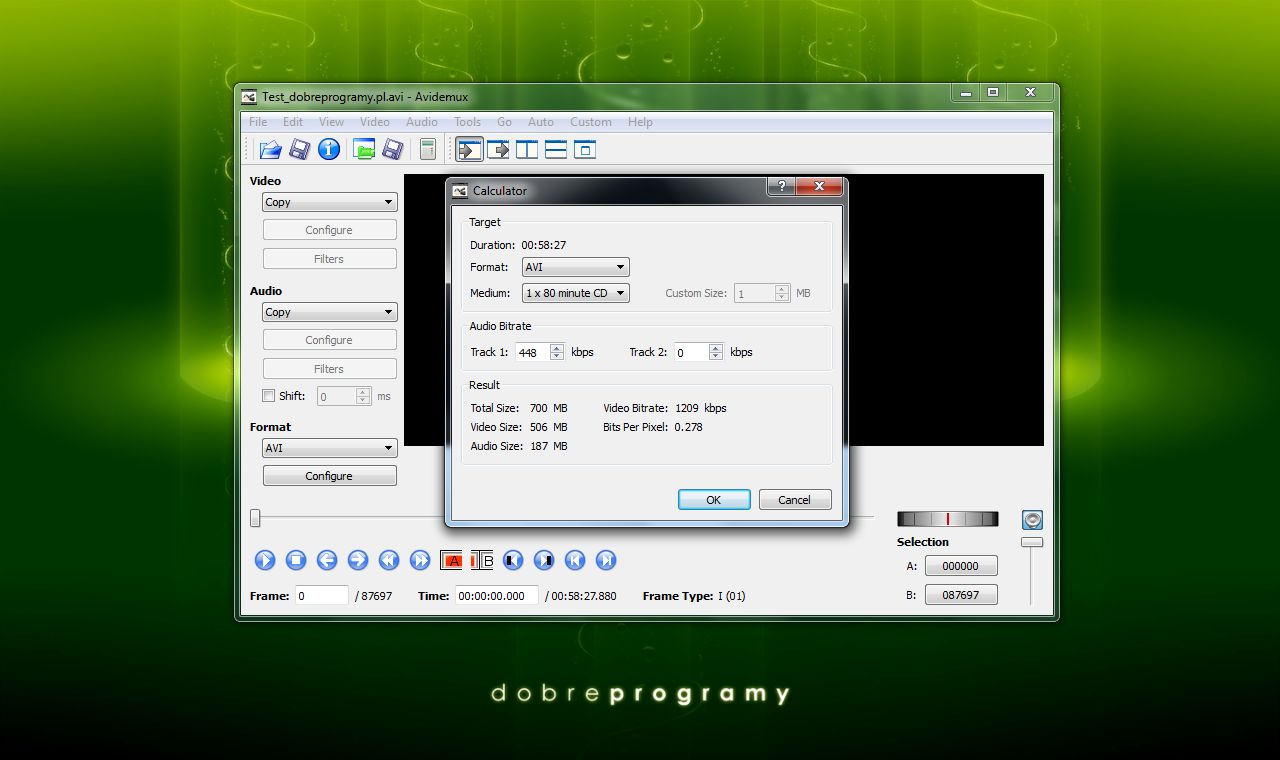This screenshot has width=1280, height=760.
Task: Choose side-by-side display mode icon
Action: click(x=527, y=150)
